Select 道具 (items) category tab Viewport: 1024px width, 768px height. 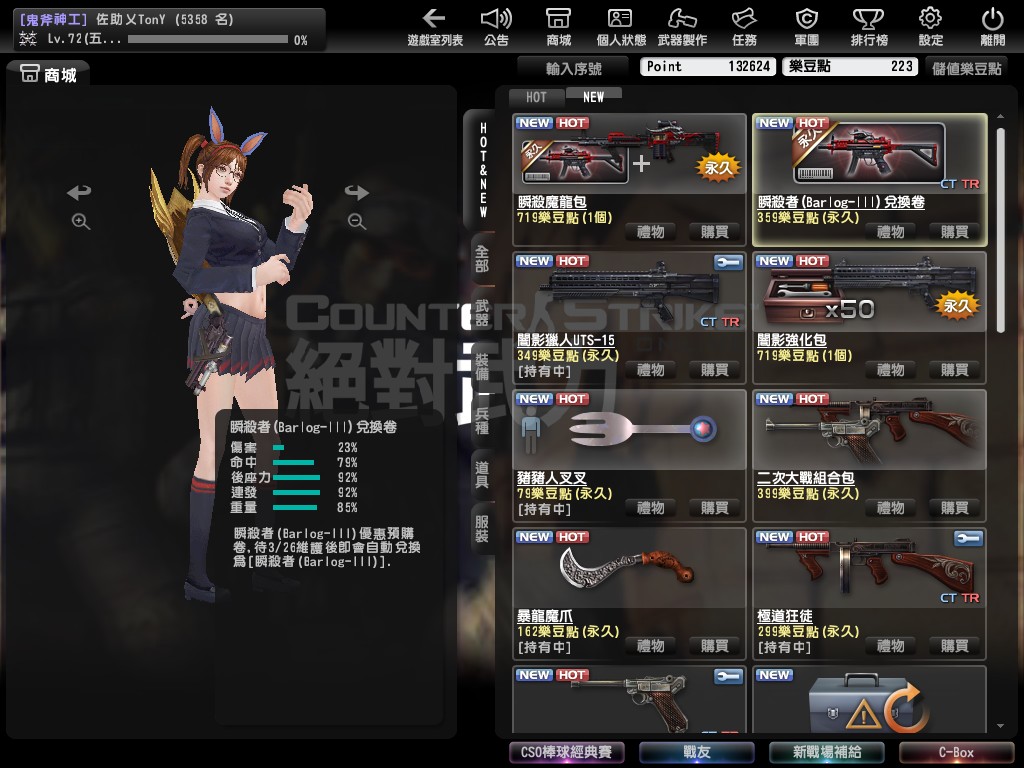tap(482, 475)
